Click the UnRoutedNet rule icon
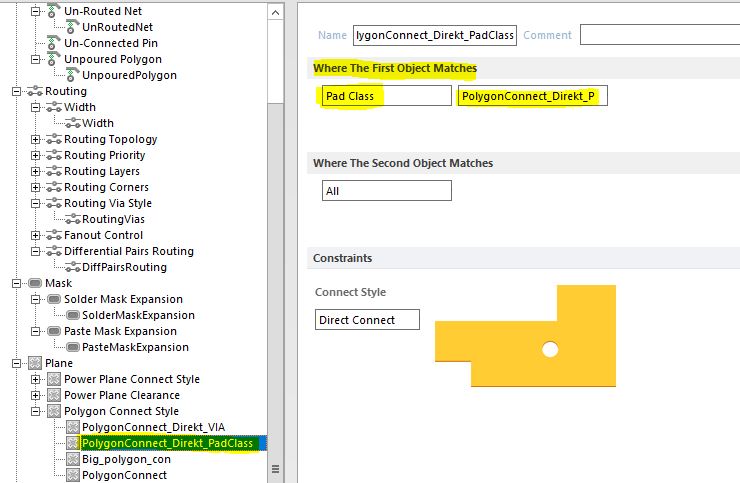Viewport: 740px width, 483px height. (72, 27)
